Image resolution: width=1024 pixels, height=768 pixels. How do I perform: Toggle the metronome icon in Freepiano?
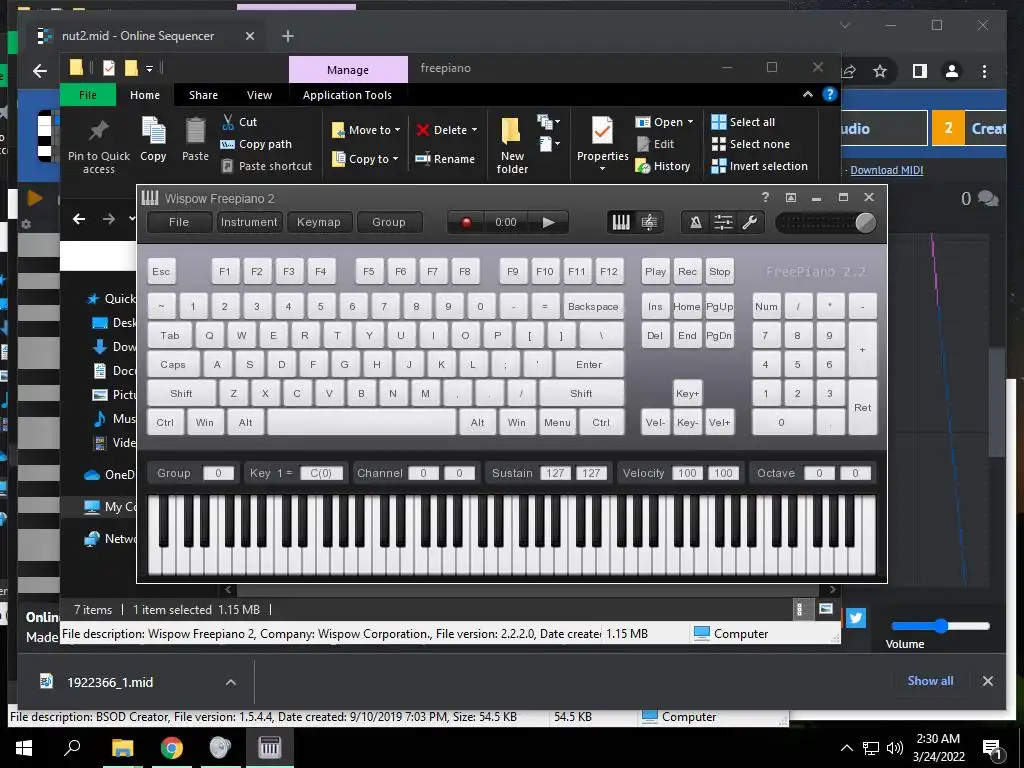tap(696, 223)
